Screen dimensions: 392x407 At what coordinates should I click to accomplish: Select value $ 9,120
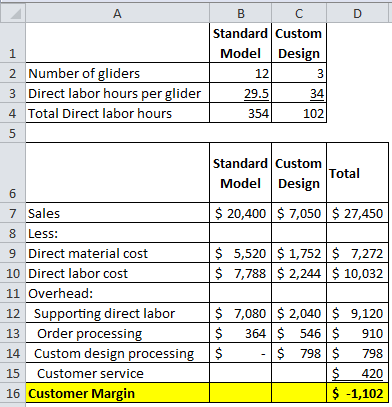coord(357,313)
